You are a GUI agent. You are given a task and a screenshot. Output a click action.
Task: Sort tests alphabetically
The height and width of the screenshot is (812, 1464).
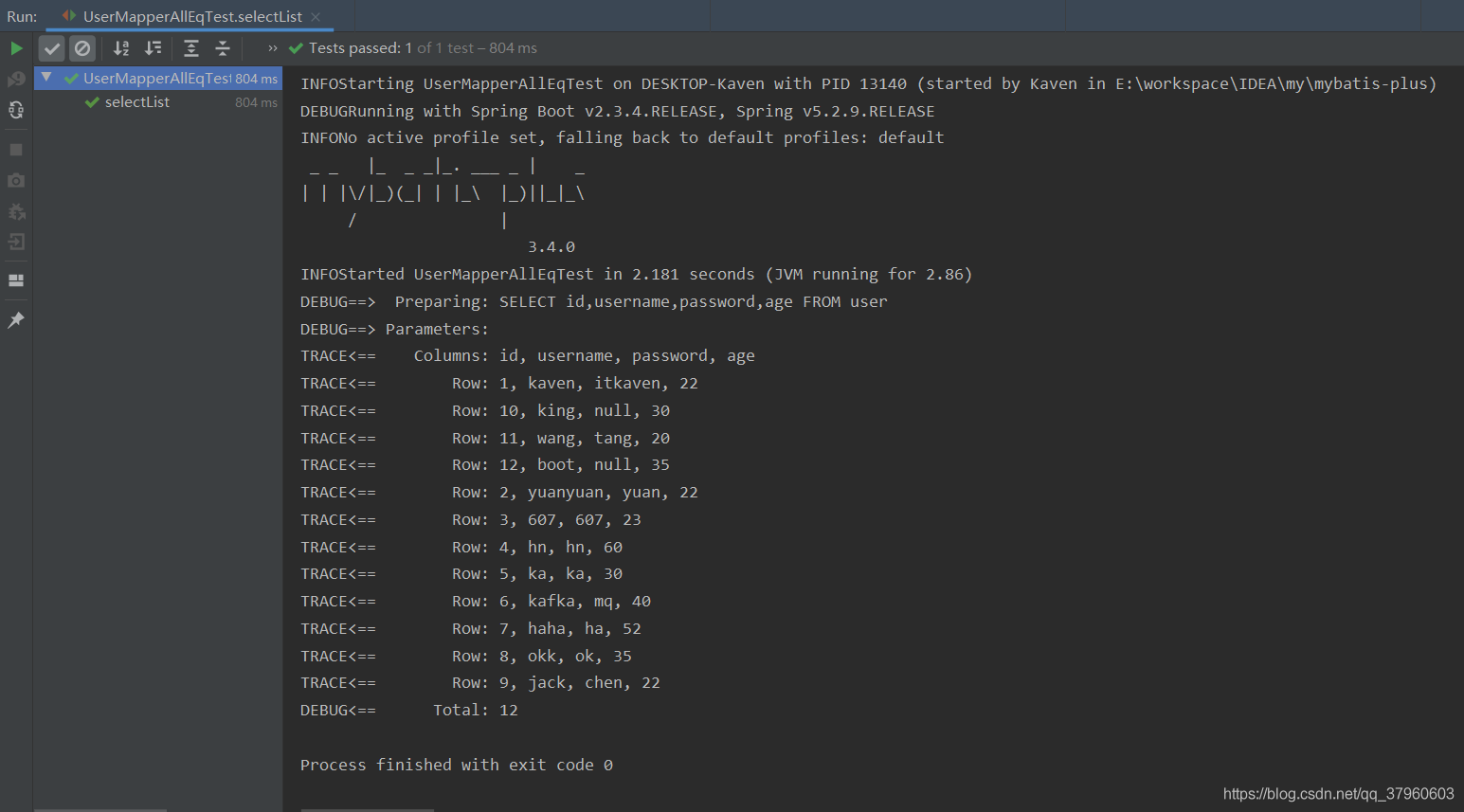click(121, 48)
